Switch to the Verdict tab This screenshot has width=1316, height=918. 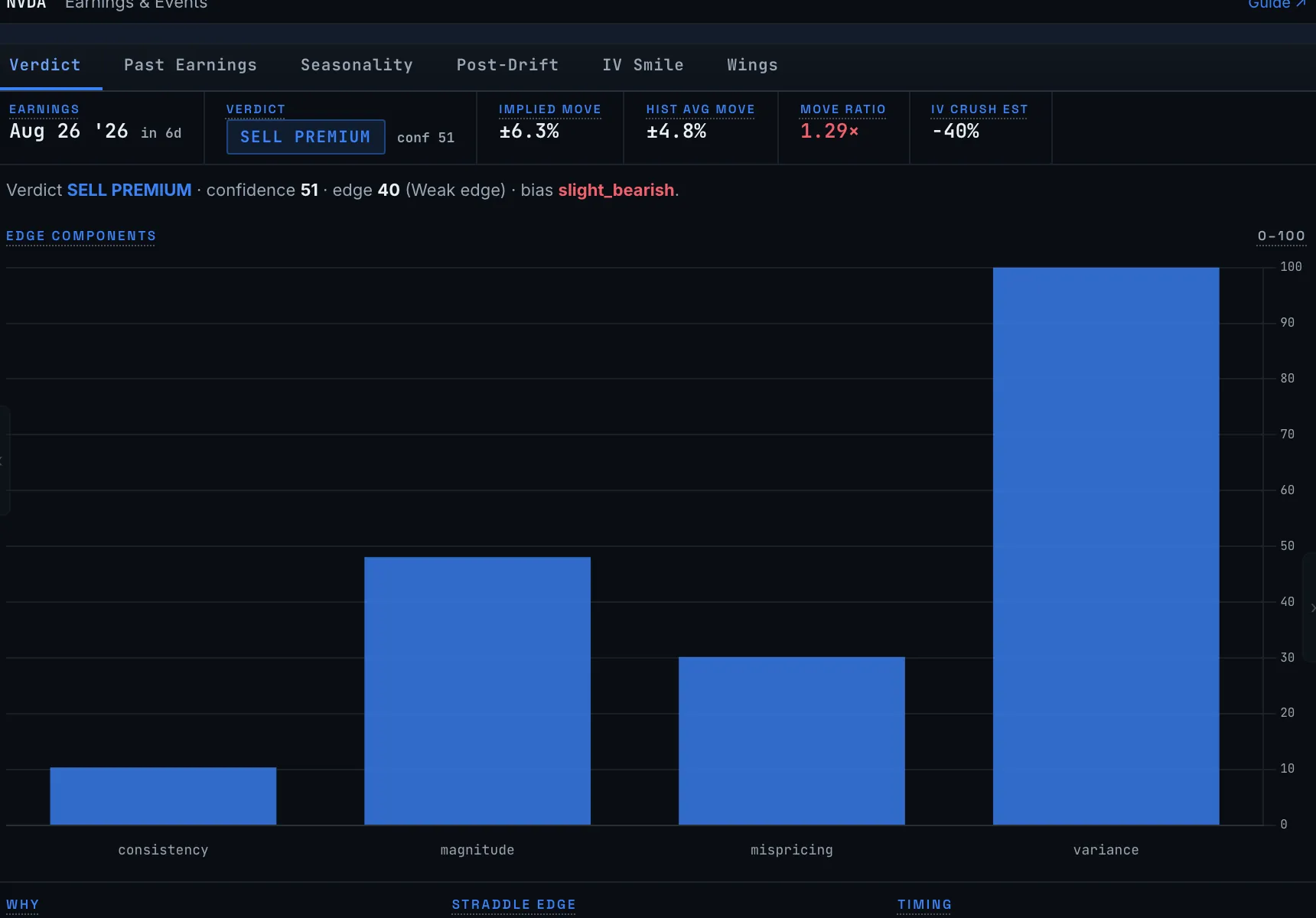(45, 65)
